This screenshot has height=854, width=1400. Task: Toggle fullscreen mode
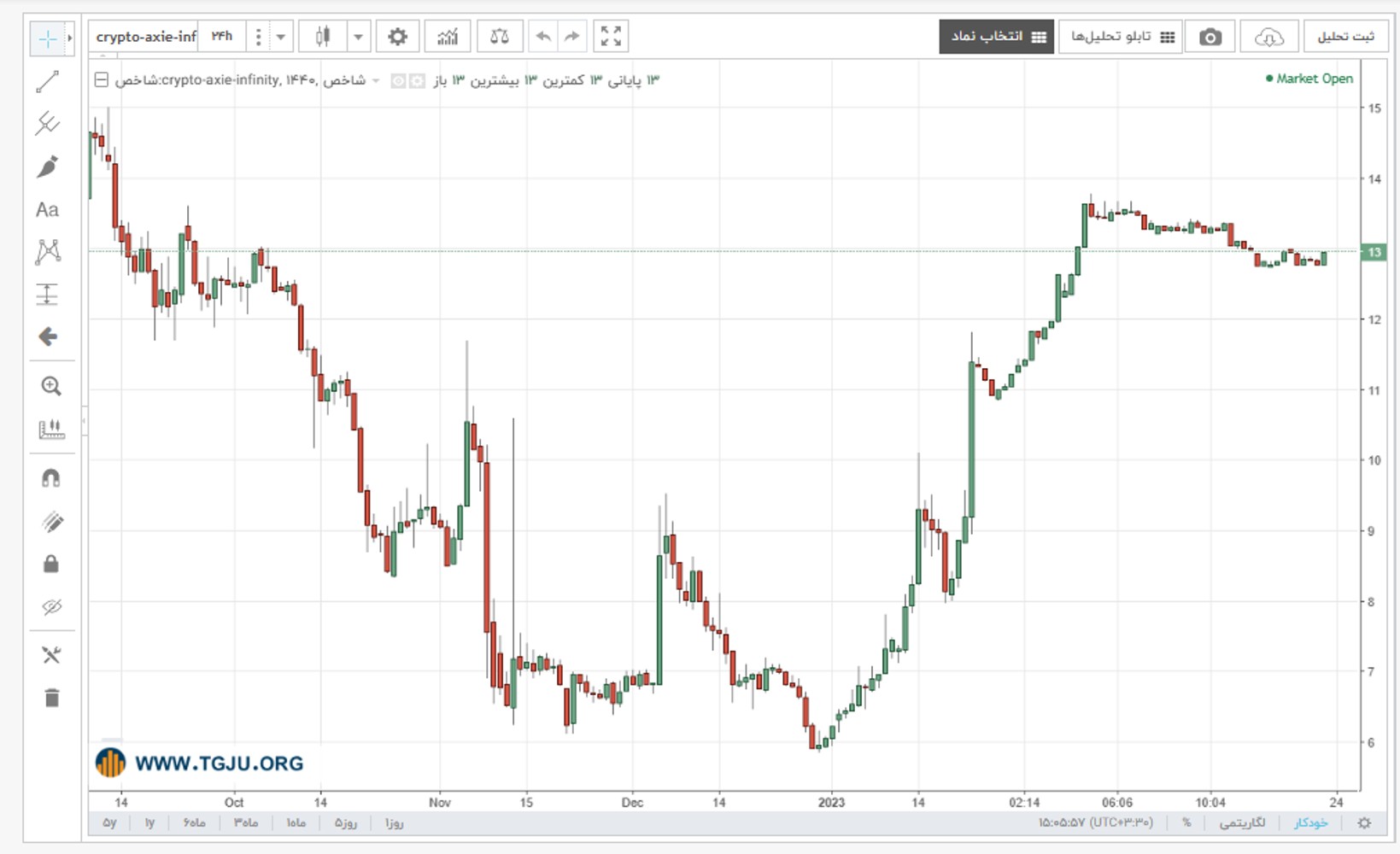tap(611, 37)
